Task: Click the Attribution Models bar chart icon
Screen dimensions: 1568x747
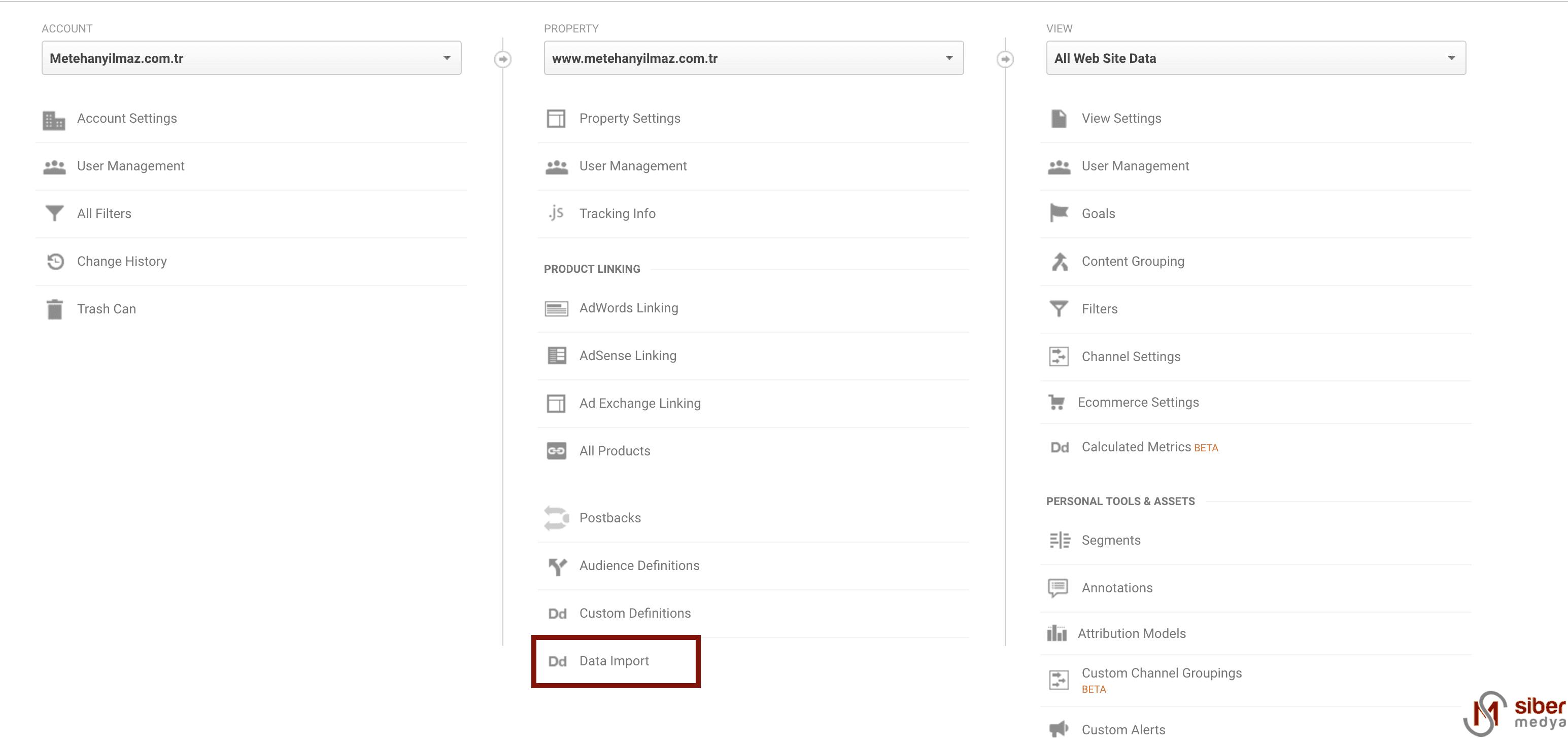Action: (1056, 633)
